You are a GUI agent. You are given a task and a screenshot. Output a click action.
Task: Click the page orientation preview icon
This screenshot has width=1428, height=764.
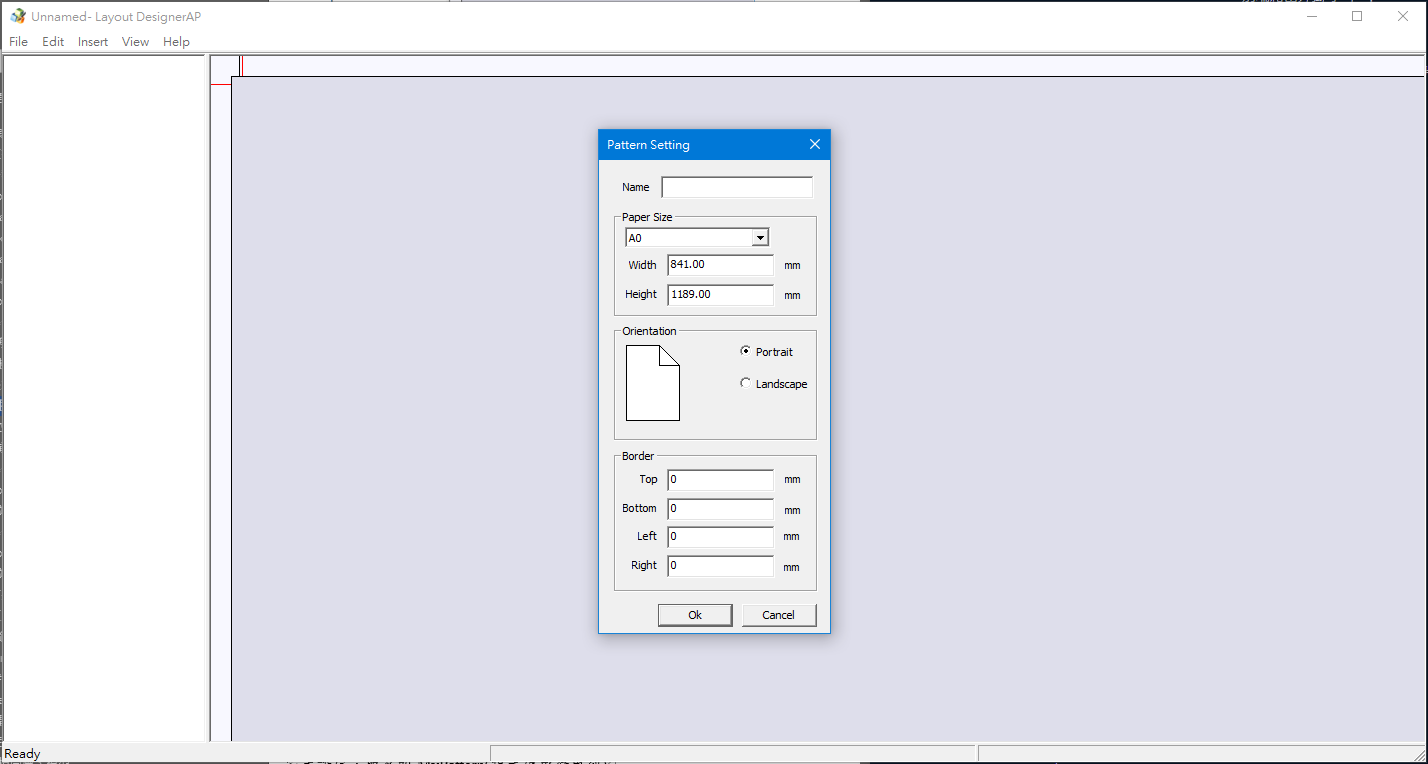[x=652, y=383]
